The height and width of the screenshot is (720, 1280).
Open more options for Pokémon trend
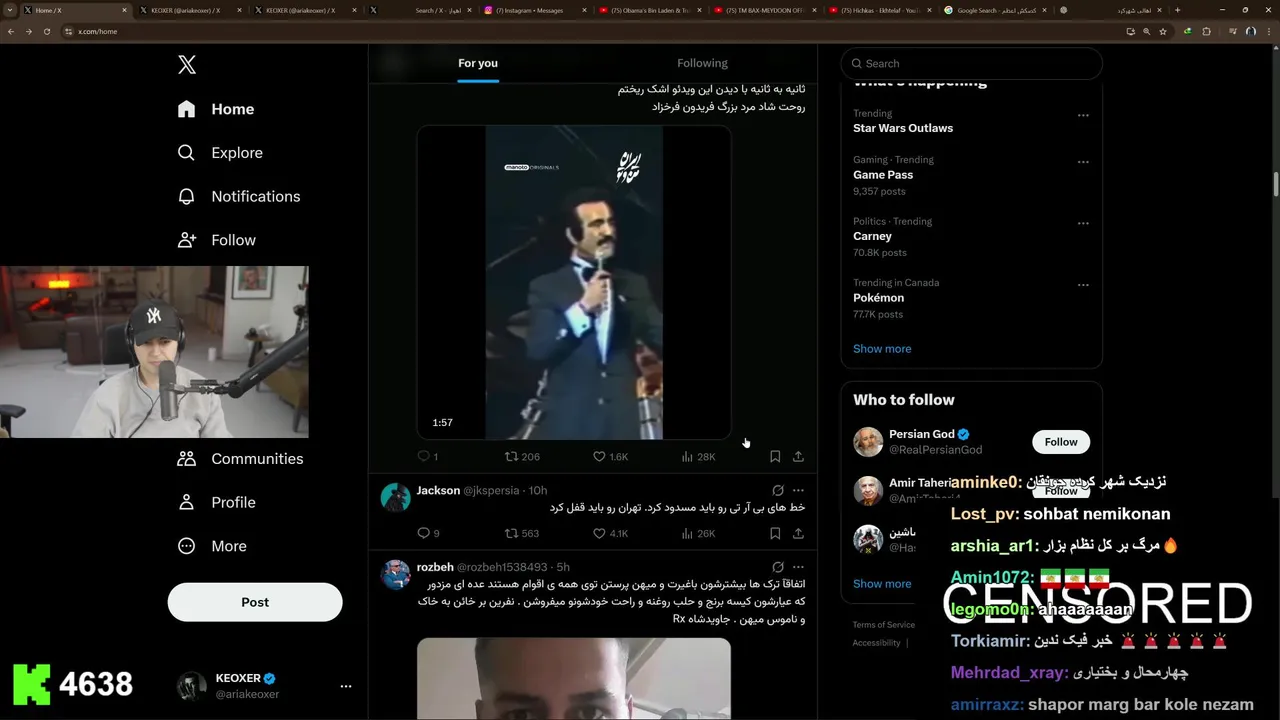pyautogui.click(x=1083, y=285)
